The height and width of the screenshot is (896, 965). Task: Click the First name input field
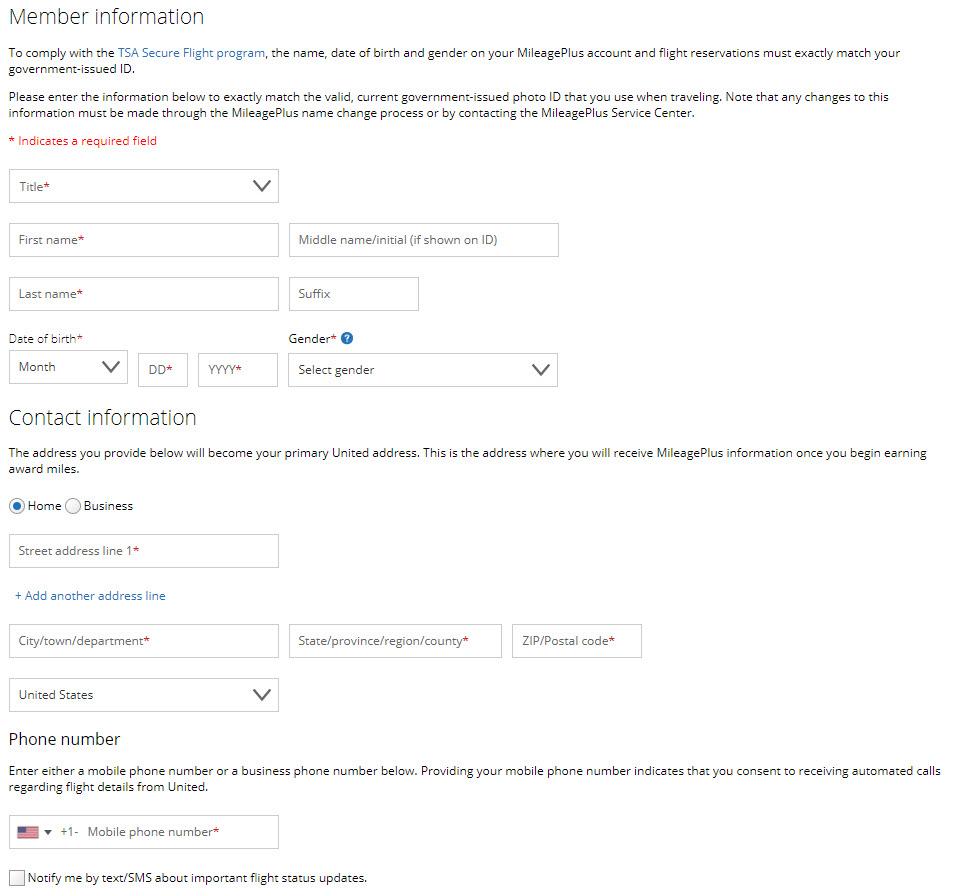144,240
